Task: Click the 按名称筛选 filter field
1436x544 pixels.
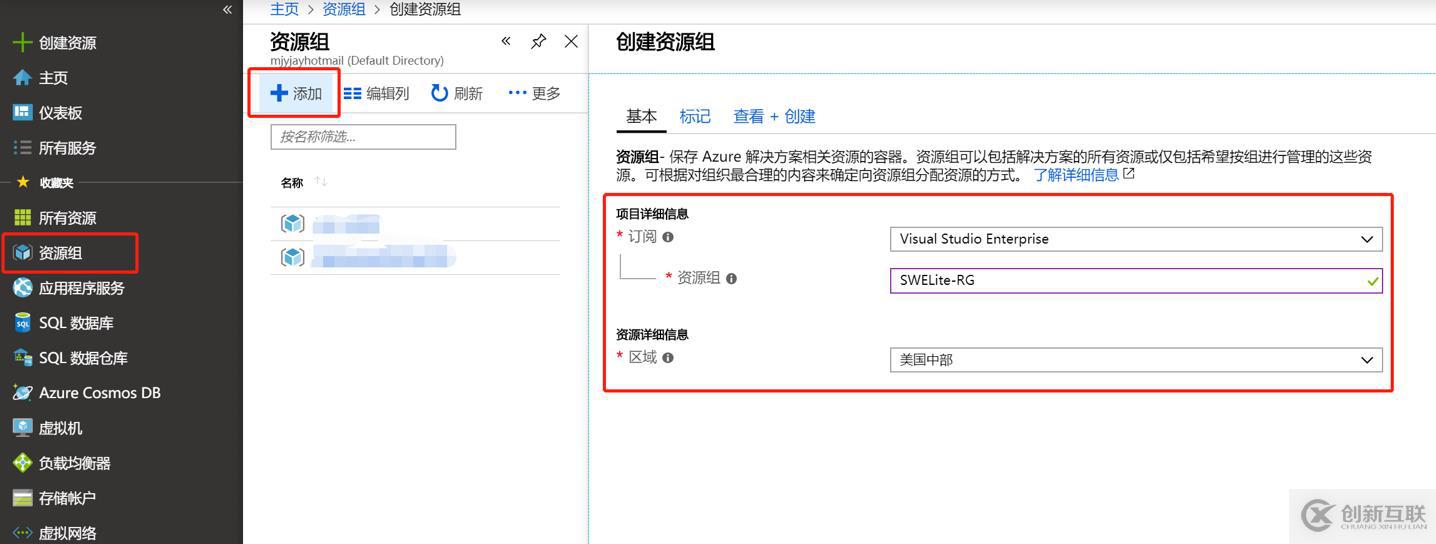Action: (363, 137)
